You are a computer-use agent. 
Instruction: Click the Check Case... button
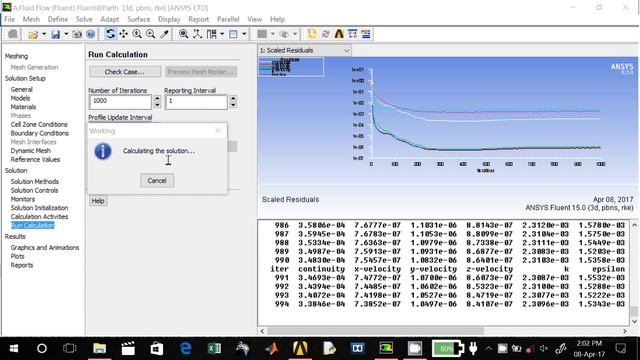pos(124,72)
